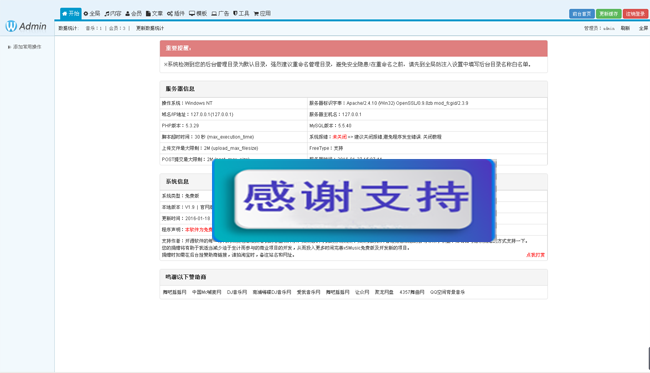Select the monitor icon for 模板
The image size is (650, 373).
(192, 14)
